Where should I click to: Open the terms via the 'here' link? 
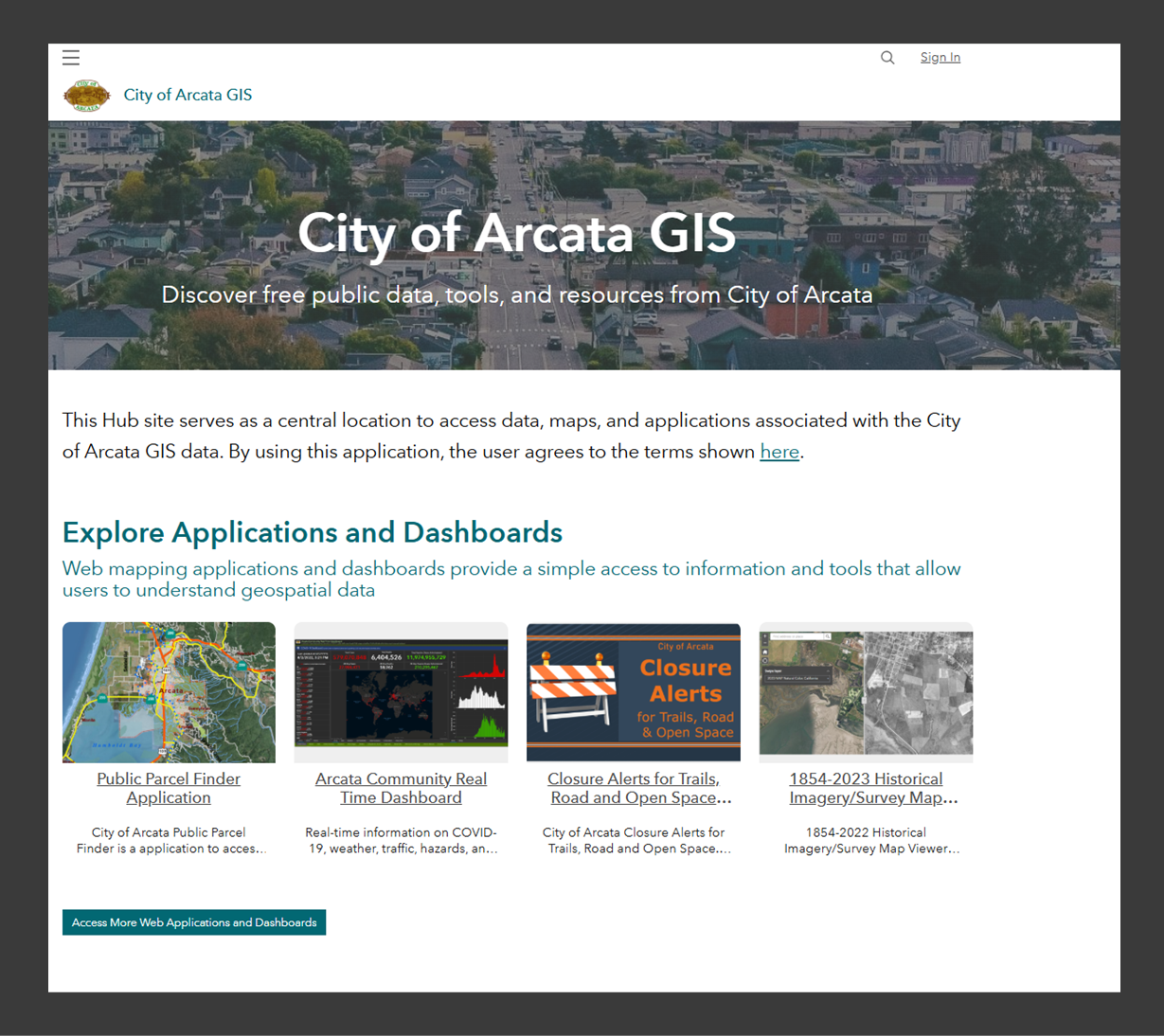point(779,452)
